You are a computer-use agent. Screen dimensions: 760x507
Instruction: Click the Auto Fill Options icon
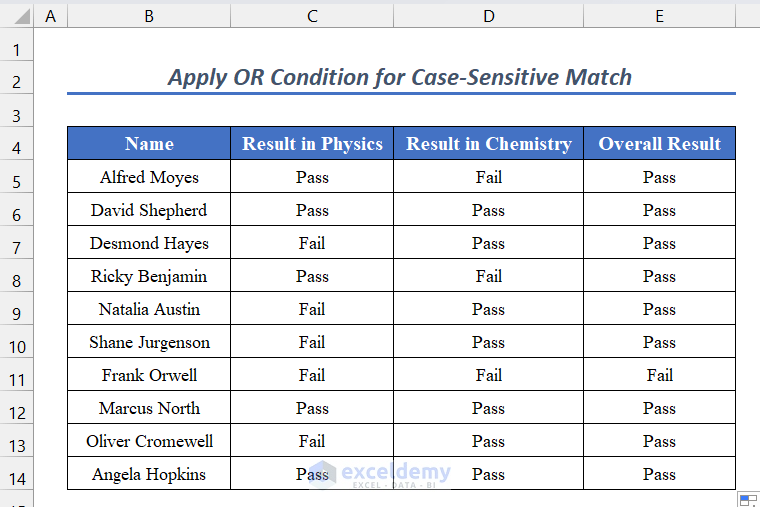click(x=747, y=498)
